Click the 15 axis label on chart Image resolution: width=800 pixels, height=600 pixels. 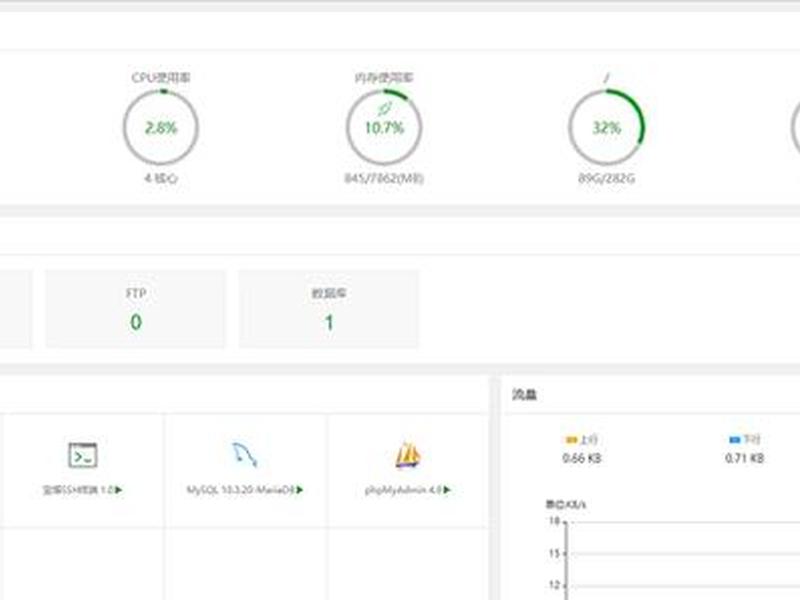point(555,553)
